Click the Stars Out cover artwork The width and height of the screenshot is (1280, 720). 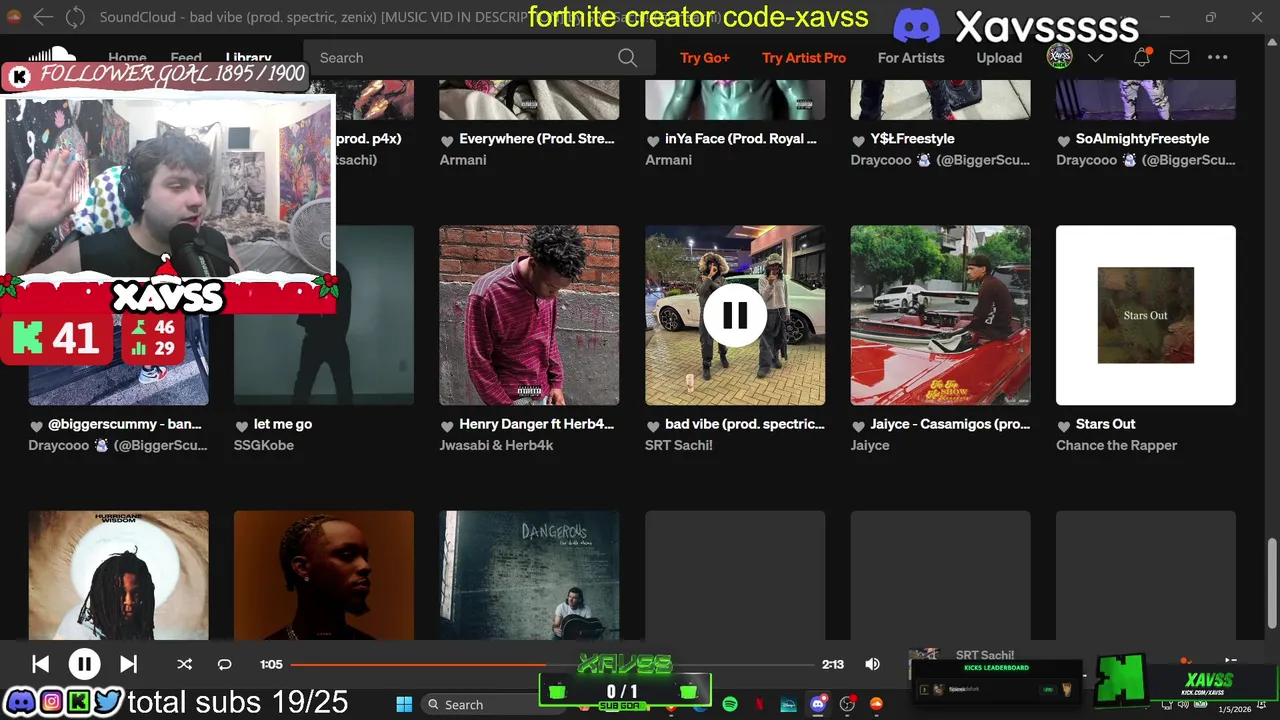click(x=1146, y=315)
